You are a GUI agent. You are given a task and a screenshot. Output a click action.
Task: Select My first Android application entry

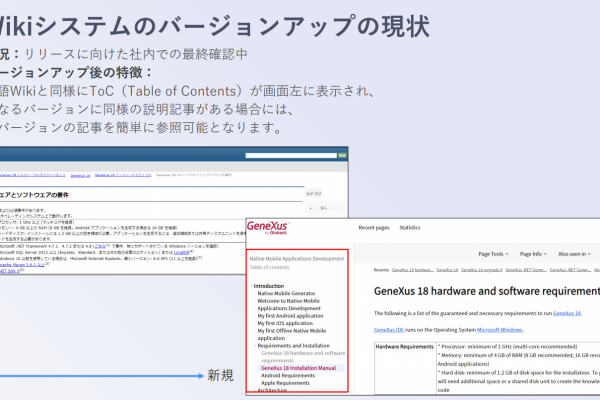[x=290, y=316]
